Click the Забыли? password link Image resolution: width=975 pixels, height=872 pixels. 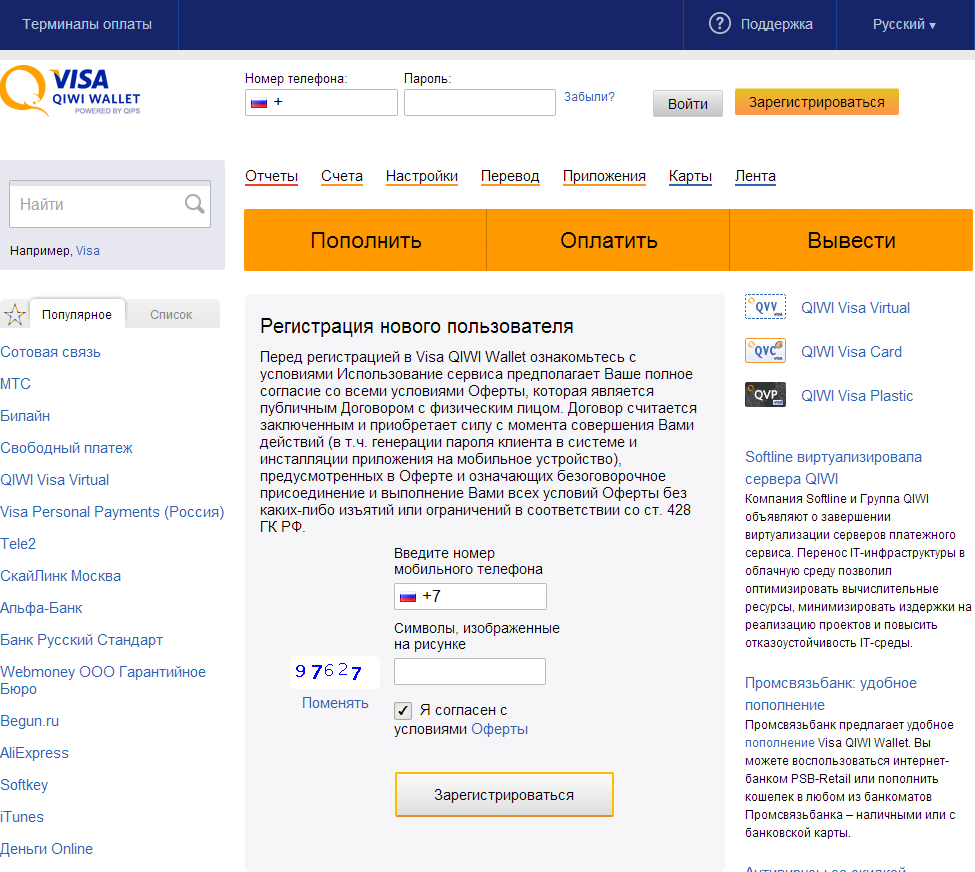(x=589, y=96)
